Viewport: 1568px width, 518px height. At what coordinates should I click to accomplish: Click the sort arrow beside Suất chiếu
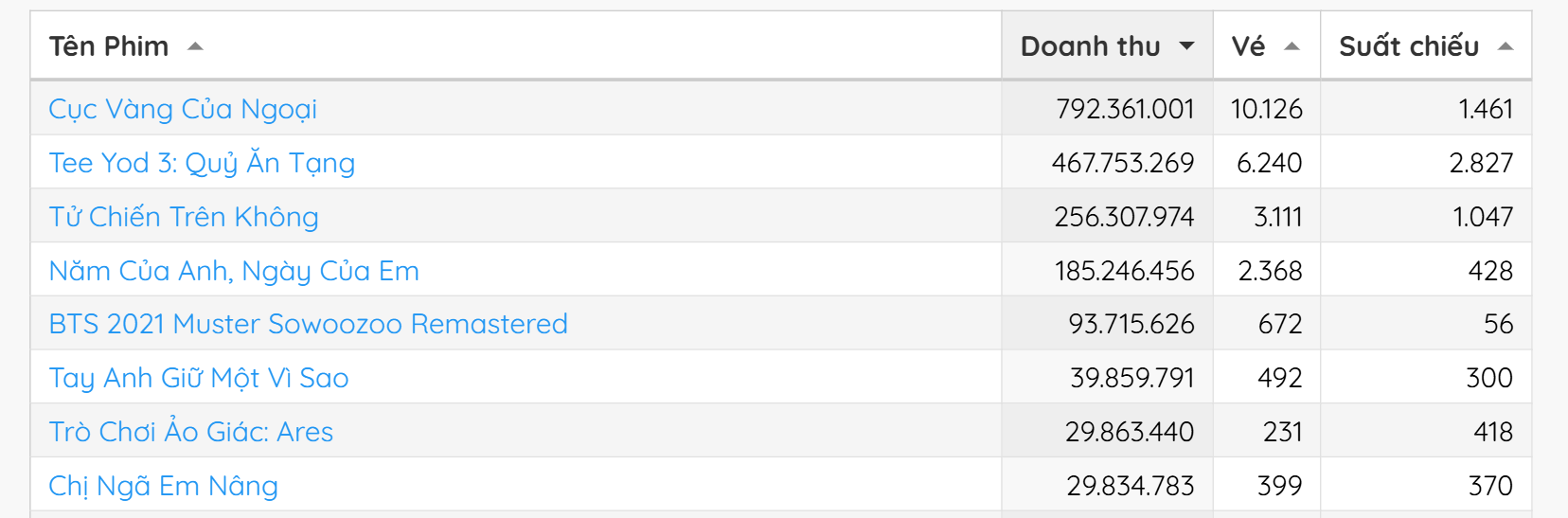1506,46
